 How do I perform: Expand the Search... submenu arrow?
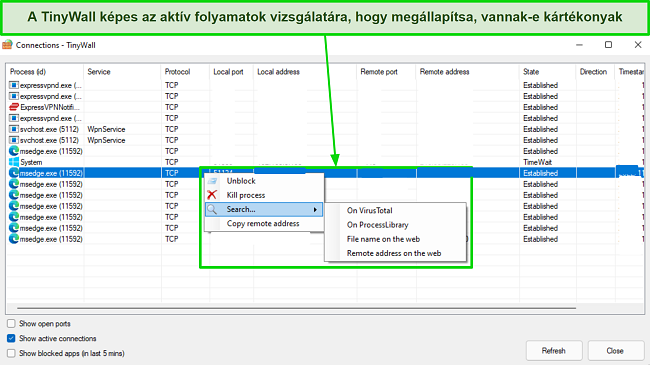(315, 209)
